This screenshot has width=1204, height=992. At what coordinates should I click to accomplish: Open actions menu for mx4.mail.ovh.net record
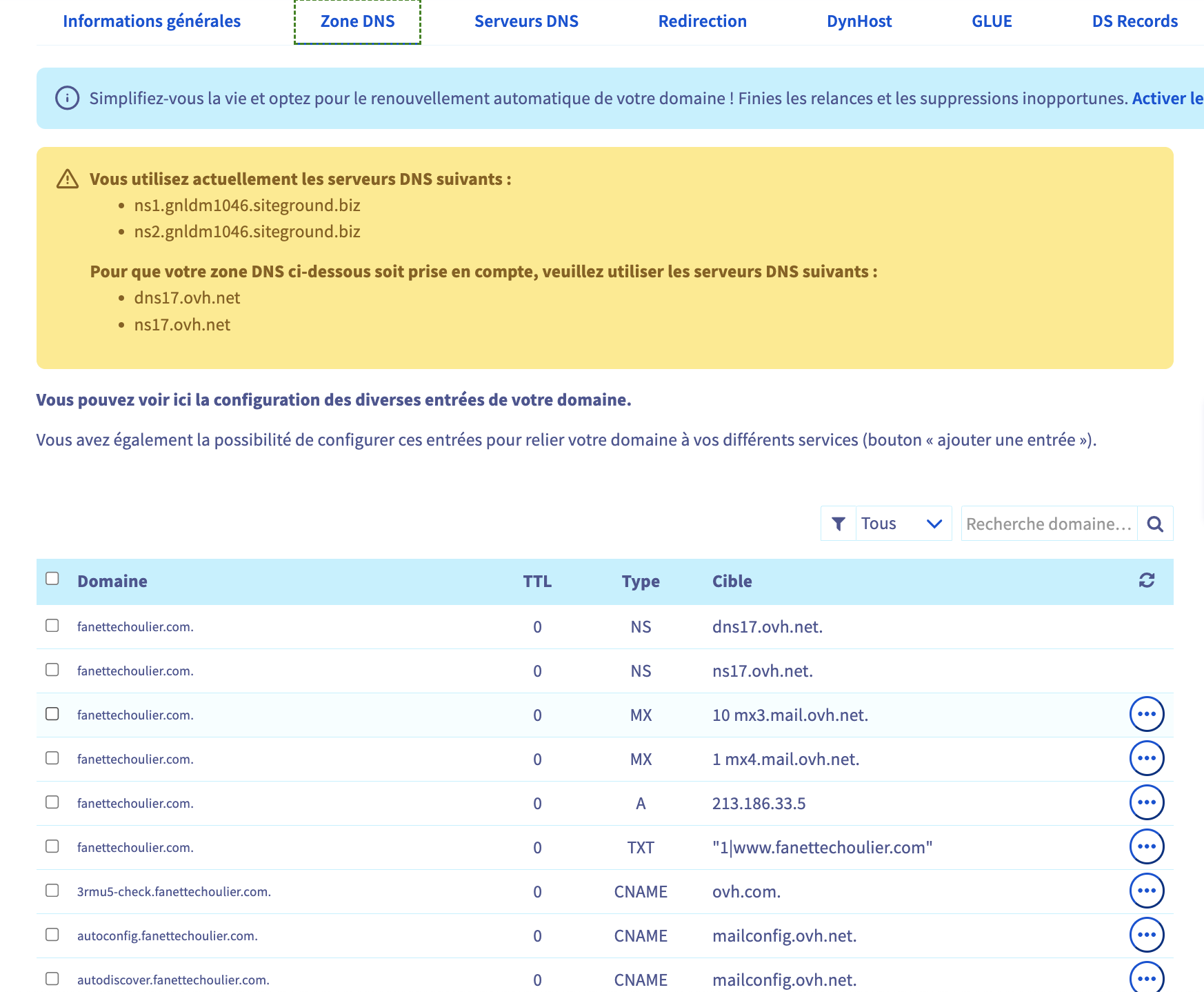click(1147, 758)
